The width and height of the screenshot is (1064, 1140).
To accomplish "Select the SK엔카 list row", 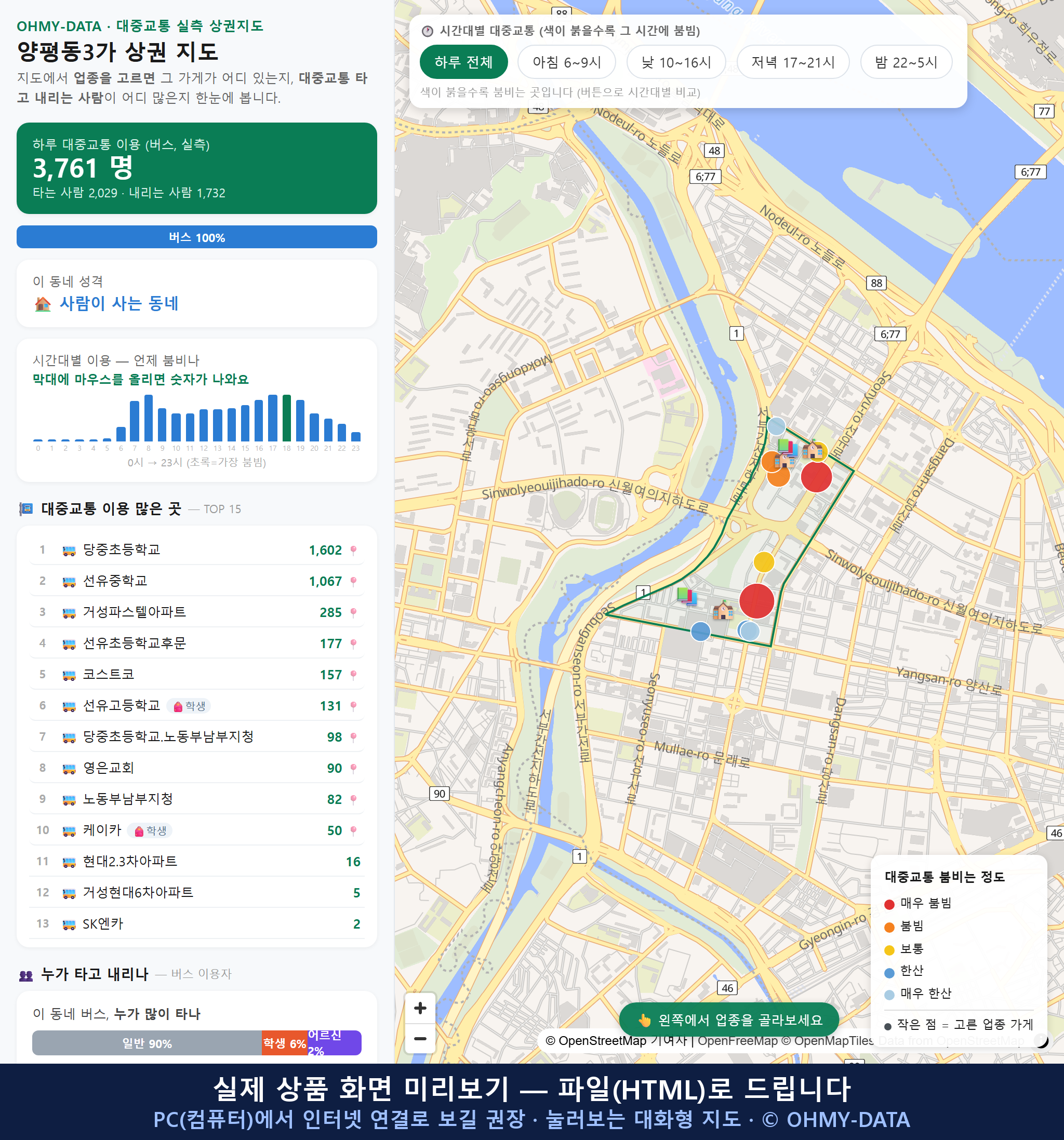I will (x=197, y=924).
